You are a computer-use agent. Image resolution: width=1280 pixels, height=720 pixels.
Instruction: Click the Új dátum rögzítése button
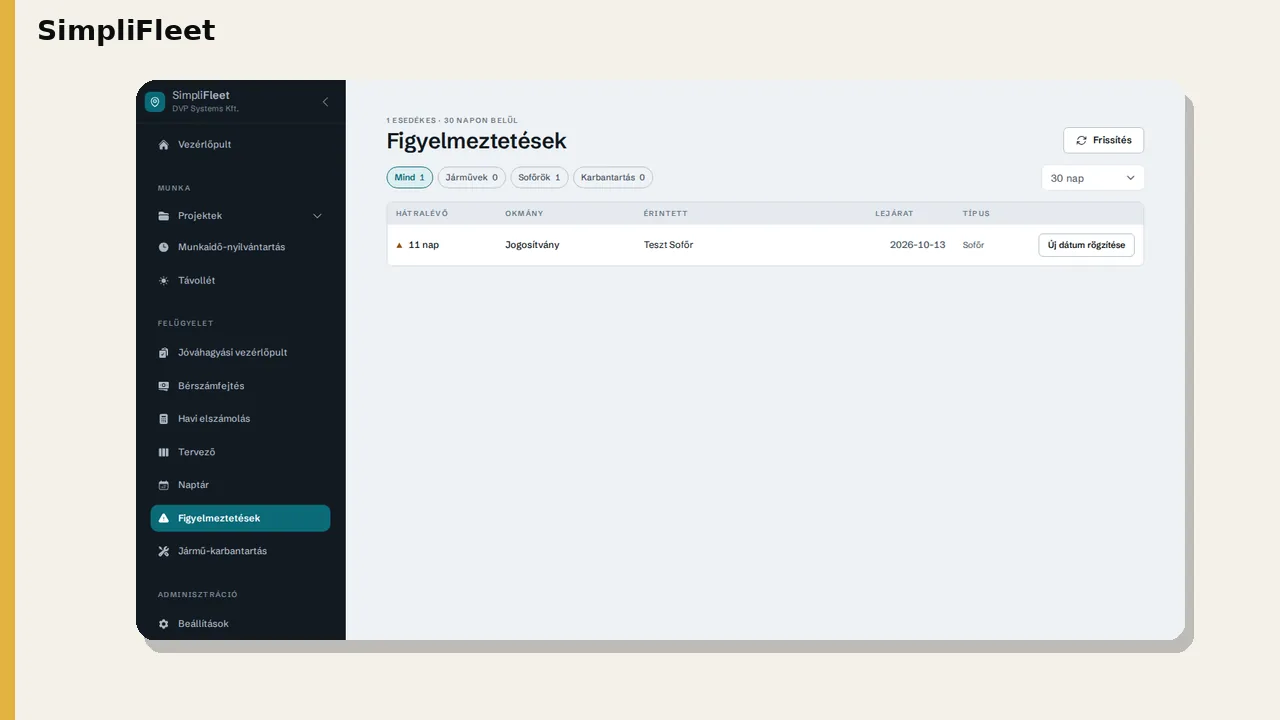pyautogui.click(x=1086, y=245)
